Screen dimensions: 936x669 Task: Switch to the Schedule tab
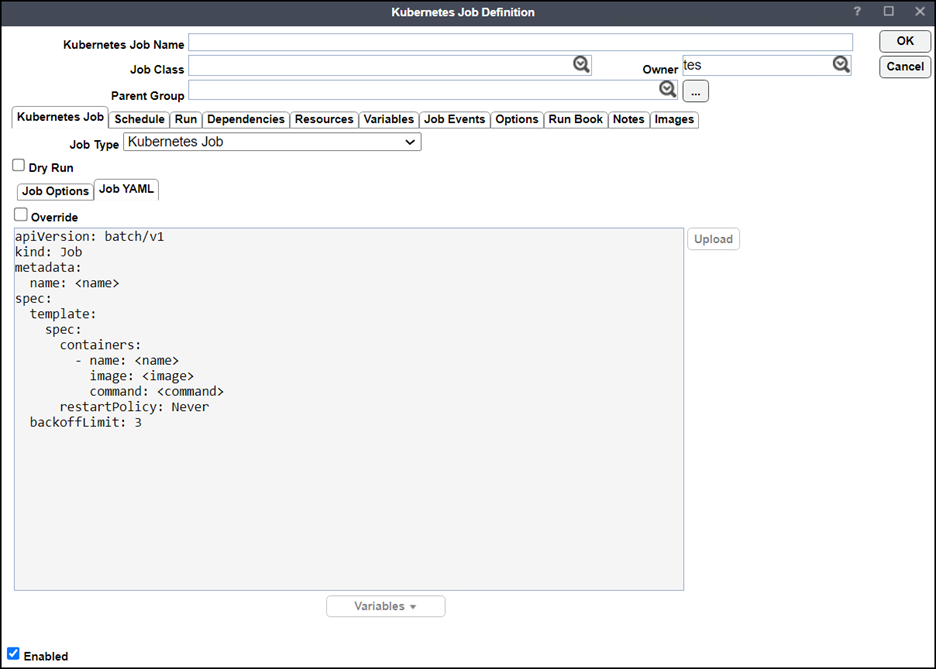[140, 119]
